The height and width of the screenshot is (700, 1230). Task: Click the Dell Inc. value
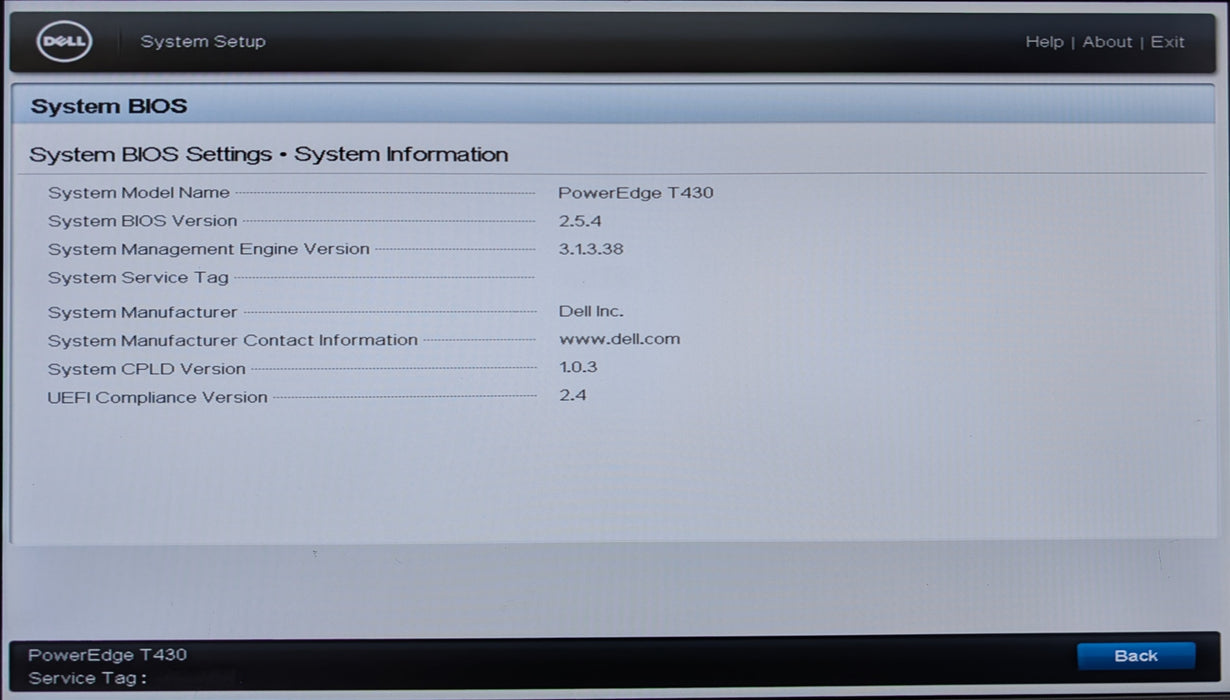[591, 312]
